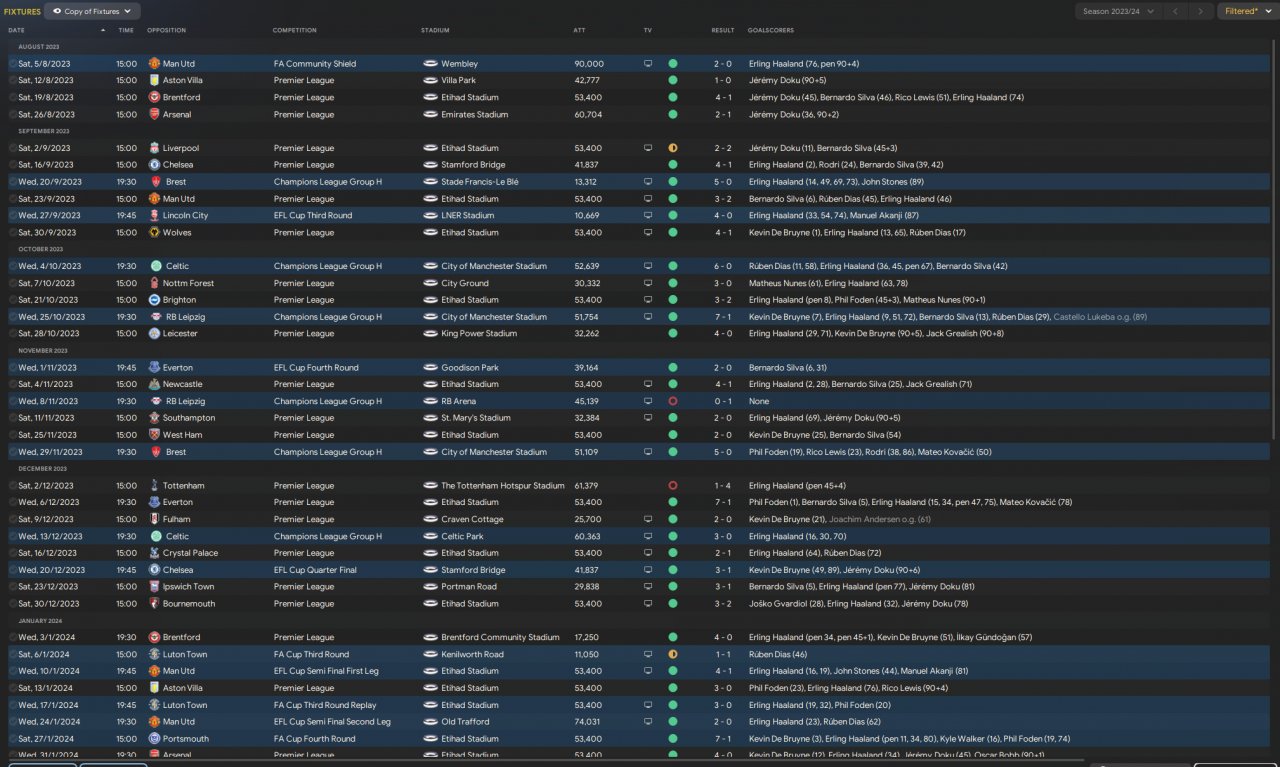Screen dimensions: 1280x767
Task: Click the green win indicator on the Aston Villa 12/8/2023 row
Action: tap(673, 80)
